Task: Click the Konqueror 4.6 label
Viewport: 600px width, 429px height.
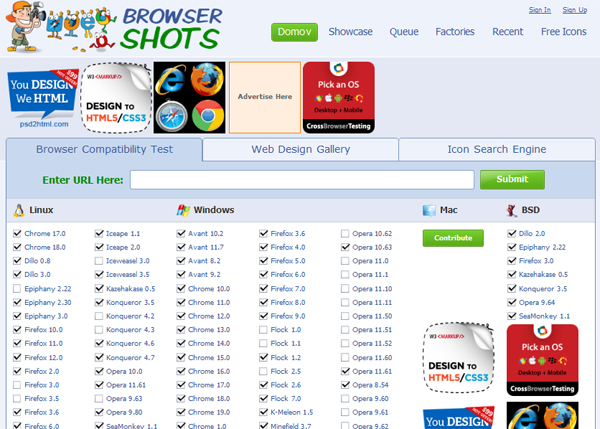Action: [130, 344]
